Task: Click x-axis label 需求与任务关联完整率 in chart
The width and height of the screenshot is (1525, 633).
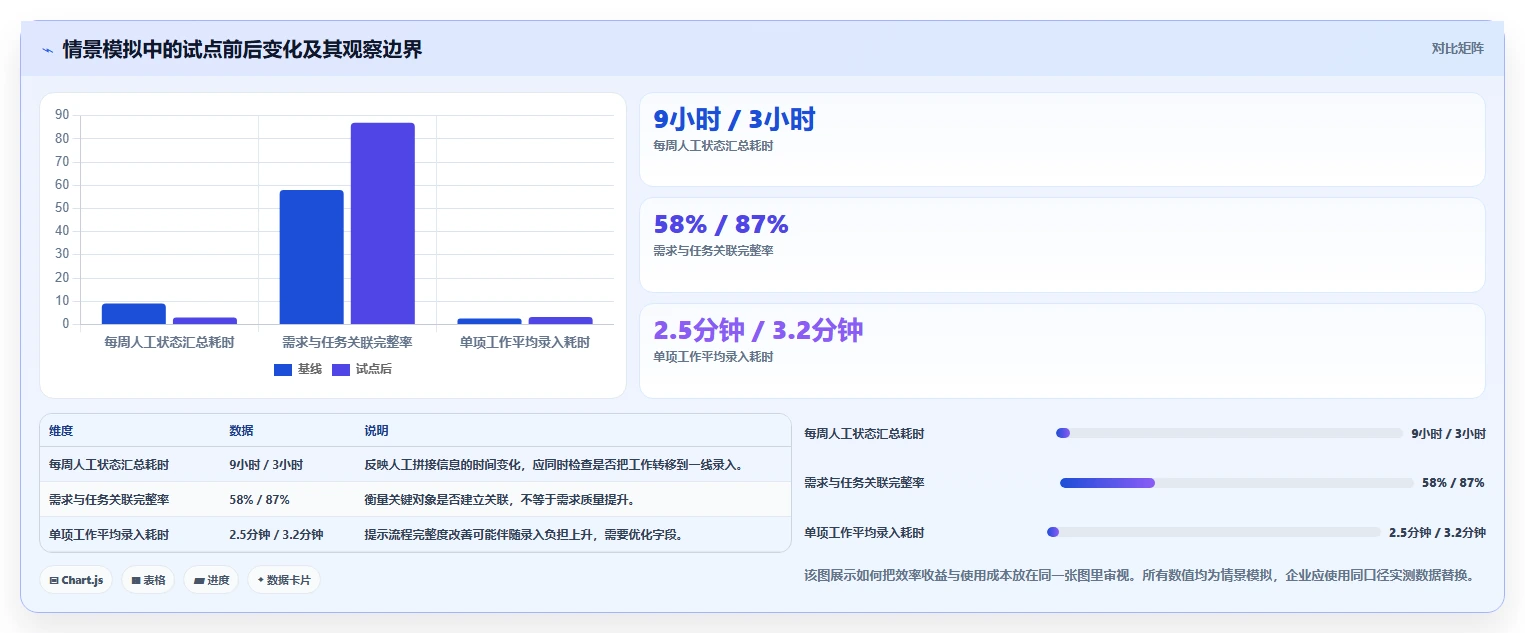Action: click(x=347, y=342)
